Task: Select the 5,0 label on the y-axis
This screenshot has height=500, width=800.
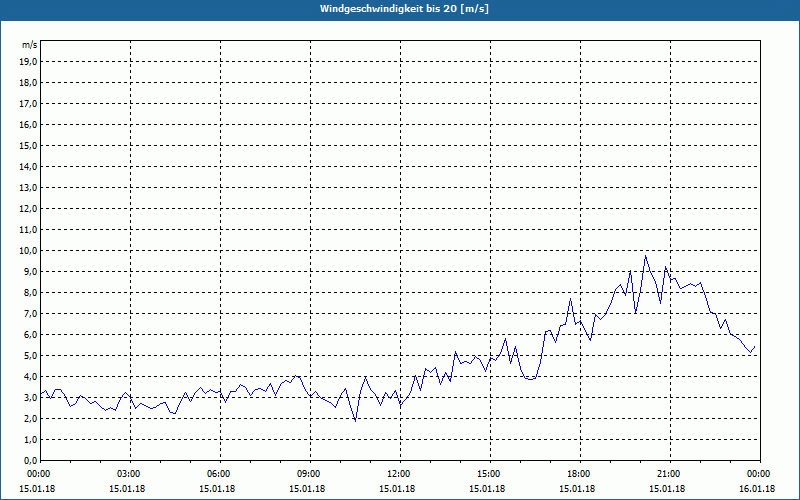Action: coord(30,356)
